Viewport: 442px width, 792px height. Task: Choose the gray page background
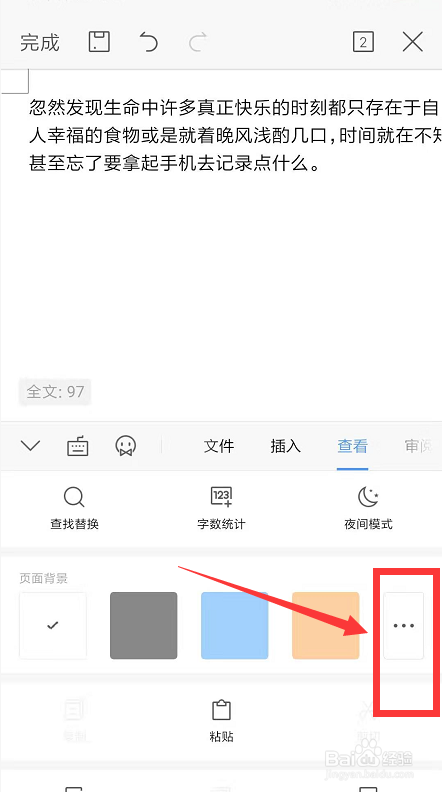[144, 625]
